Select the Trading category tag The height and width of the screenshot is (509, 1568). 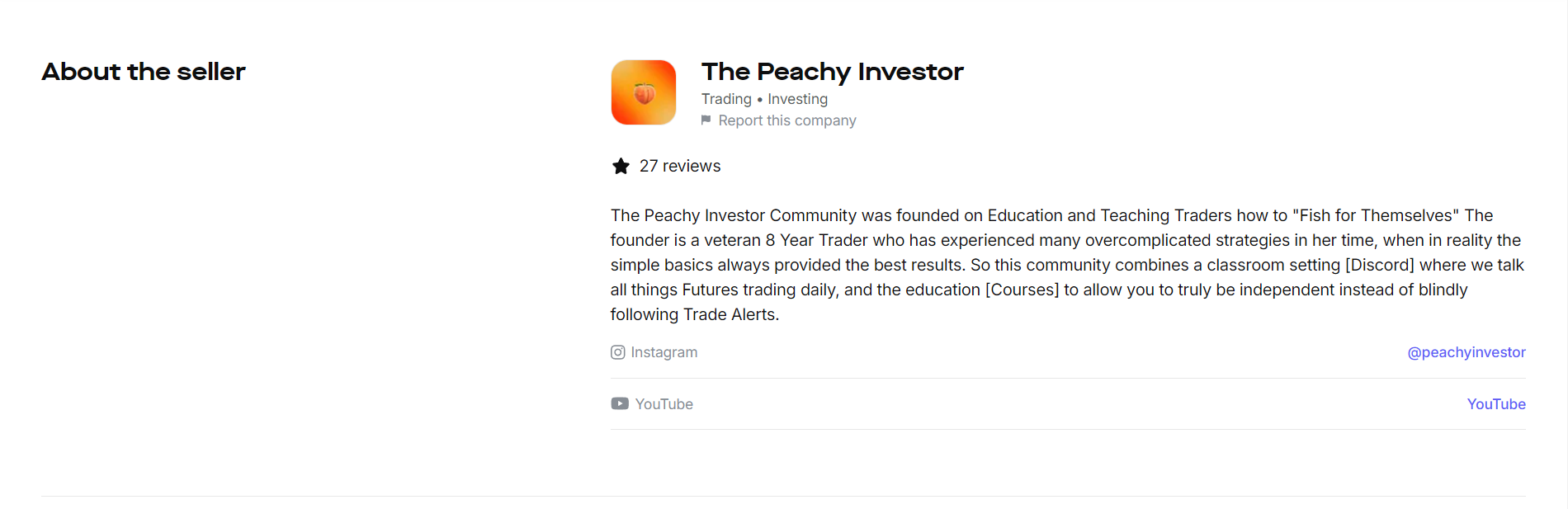click(x=725, y=99)
